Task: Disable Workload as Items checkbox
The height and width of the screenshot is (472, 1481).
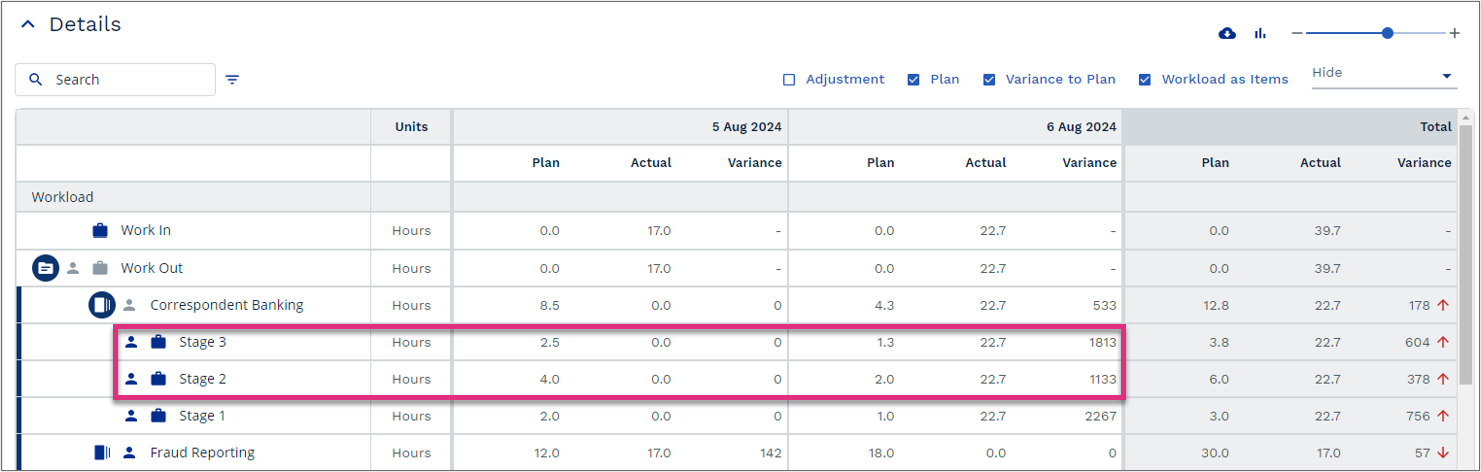Action: [x=1145, y=79]
